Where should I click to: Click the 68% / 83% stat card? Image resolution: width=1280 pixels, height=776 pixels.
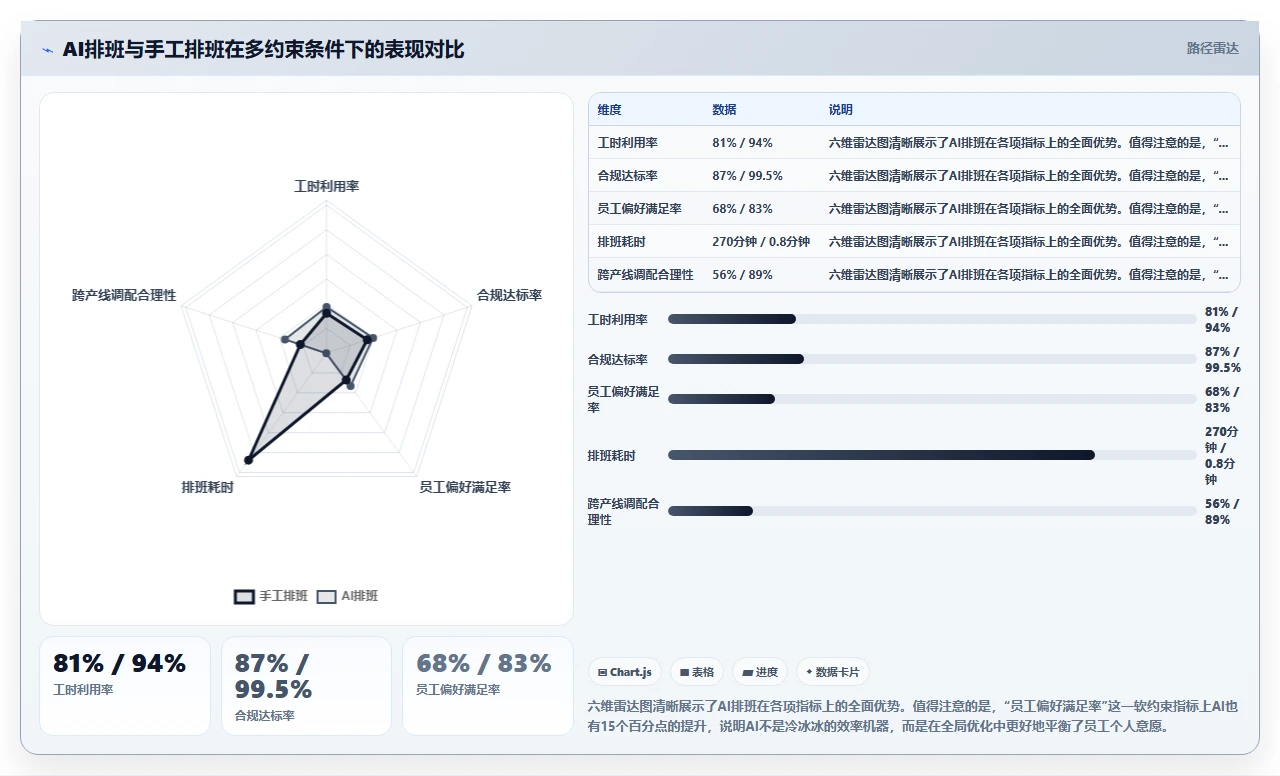(x=488, y=686)
